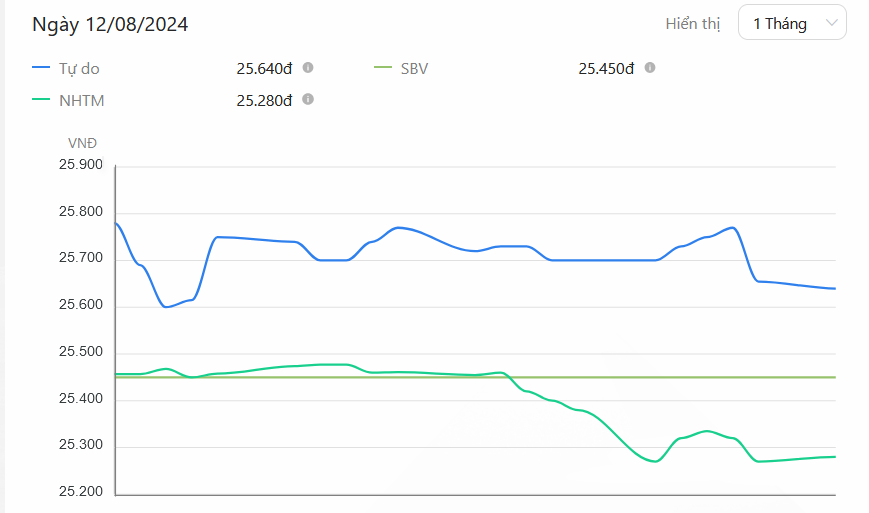Click the 25.900 y-axis label
The width and height of the screenshot is (869, 513).
81,165
